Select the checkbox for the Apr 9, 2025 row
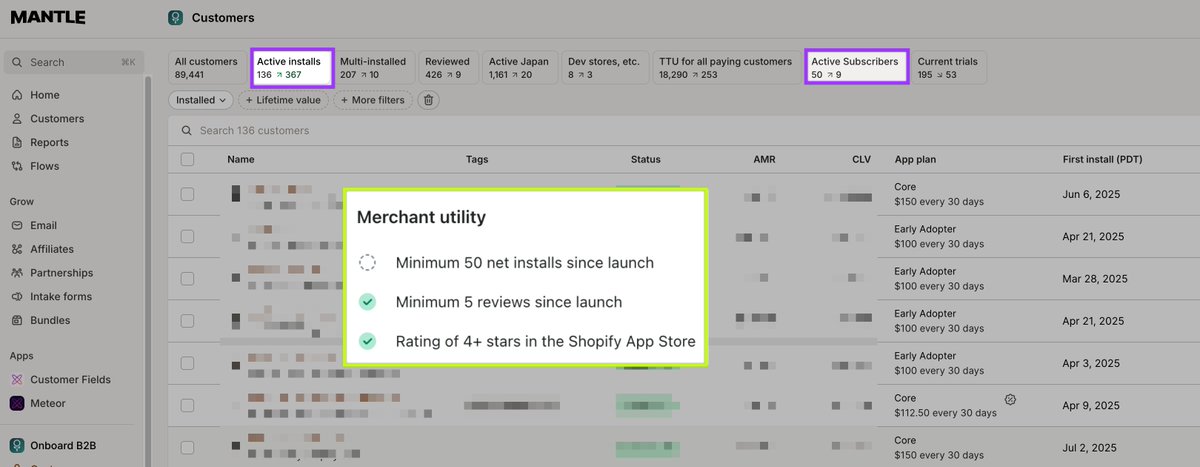Image resolution: width=1200 pixels, height=467 pixels. (187, 405)
